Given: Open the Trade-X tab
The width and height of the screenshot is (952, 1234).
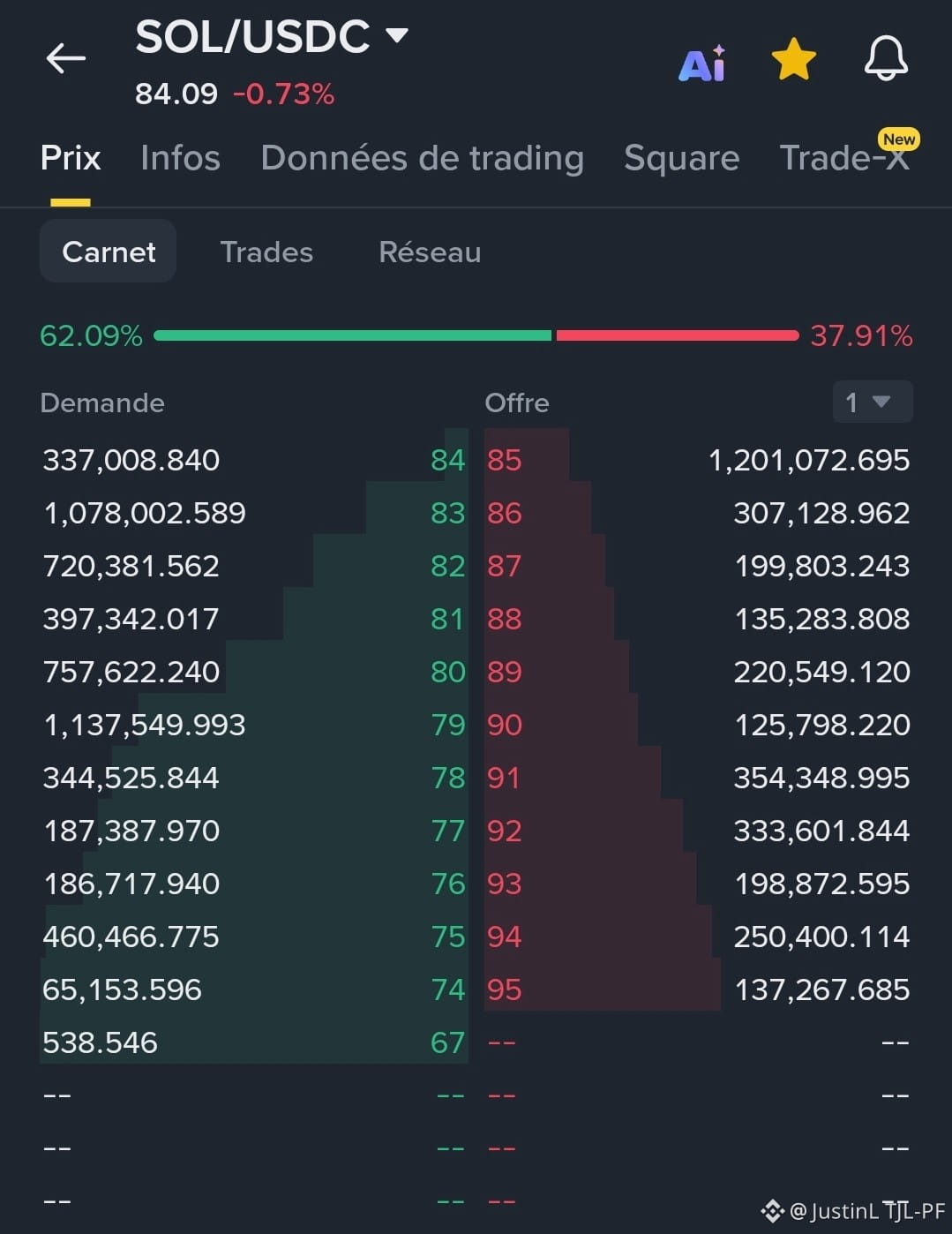Looking at the screenshot, I should pos(844,158).
